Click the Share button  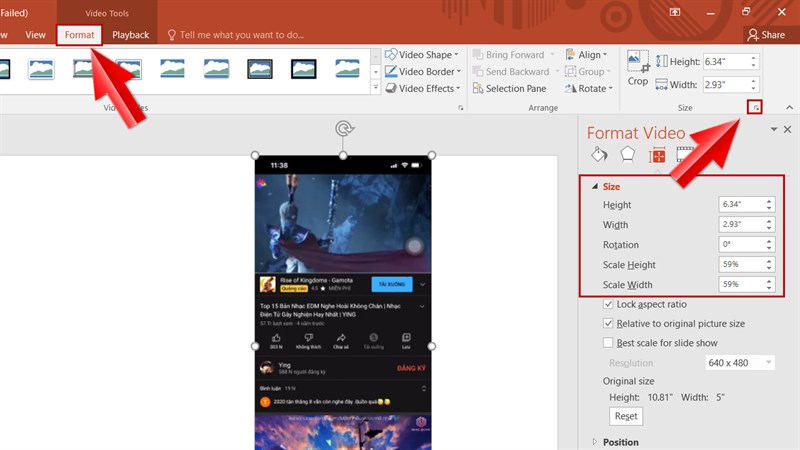pyautogui.click(x=766, y=35)
